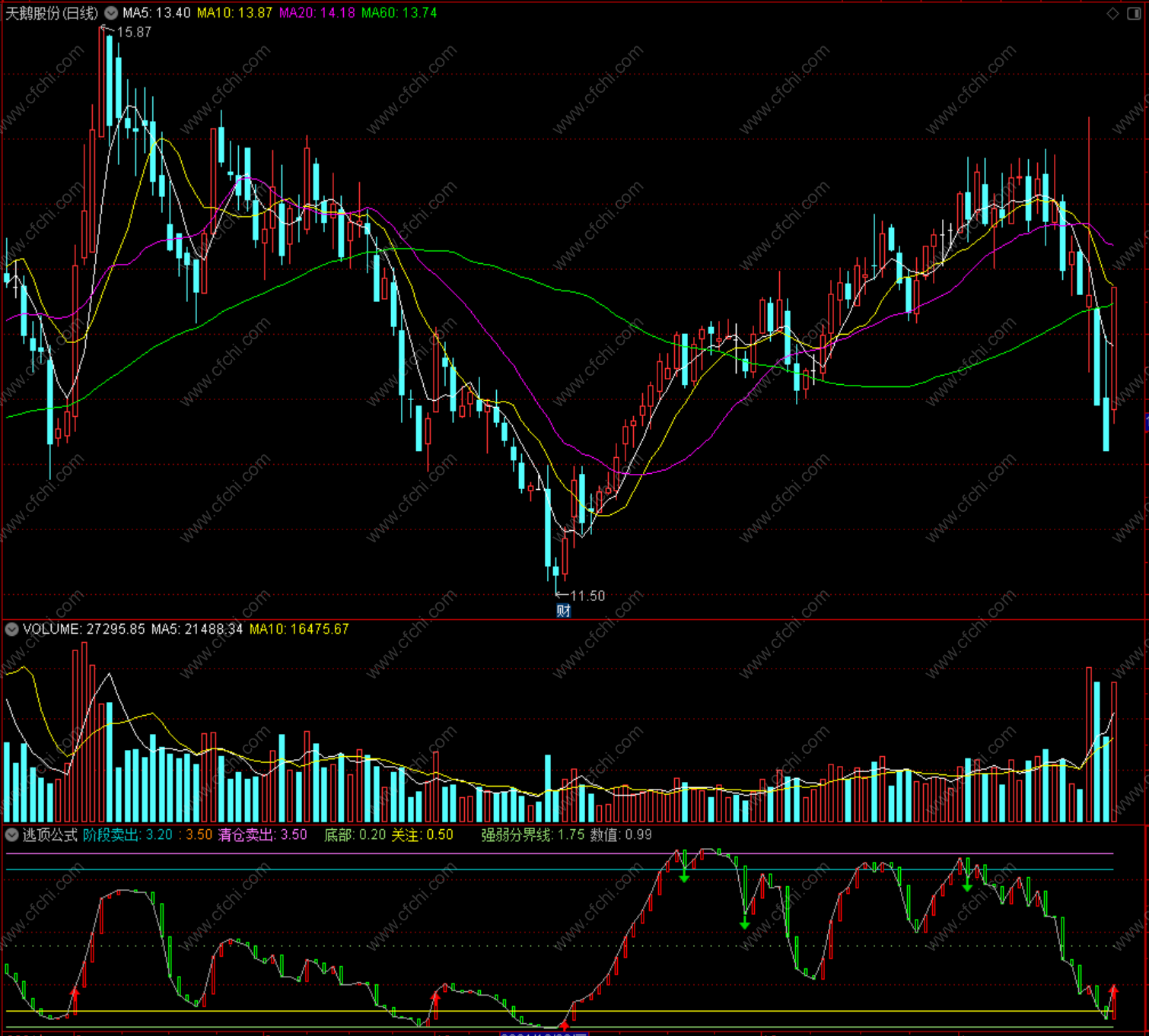Click the VOLUME: 27295.85 label
The height and width of the screenshot is (1036, 1149).
point(84,629)
